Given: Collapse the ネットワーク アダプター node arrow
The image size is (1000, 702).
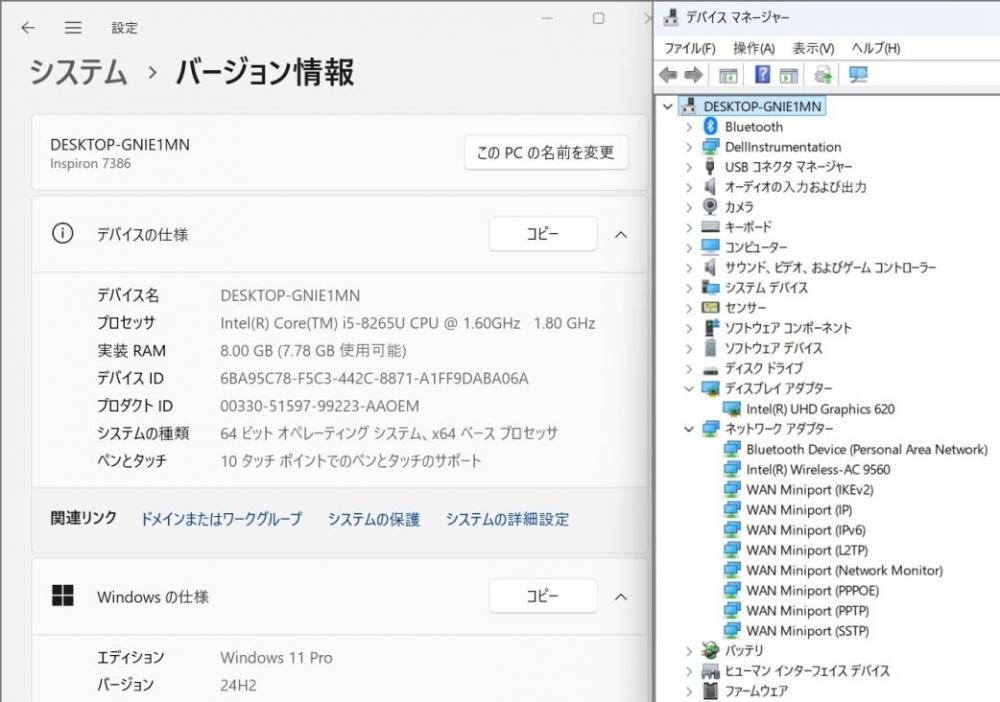Looking at the screenshot, I should (689, 429).
